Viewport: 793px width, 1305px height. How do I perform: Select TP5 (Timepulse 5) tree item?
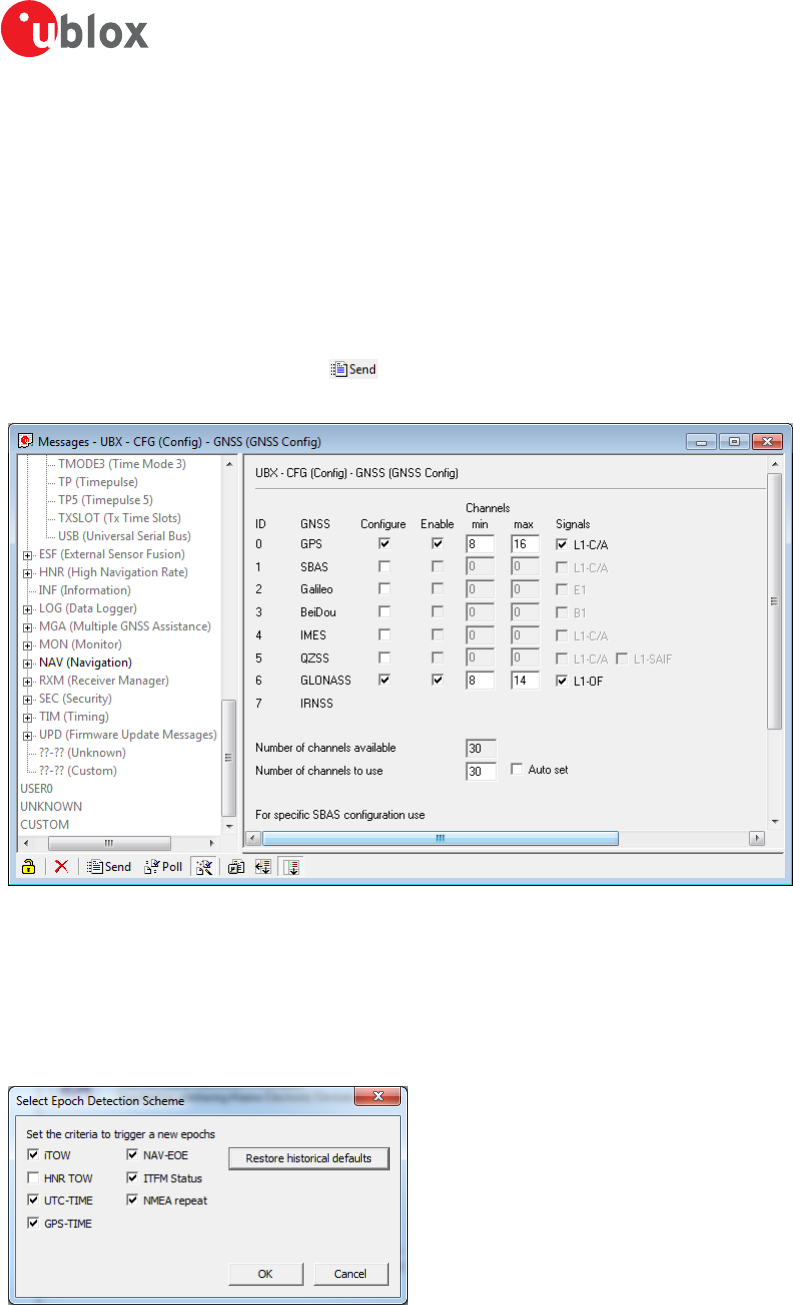pos(105,500)
